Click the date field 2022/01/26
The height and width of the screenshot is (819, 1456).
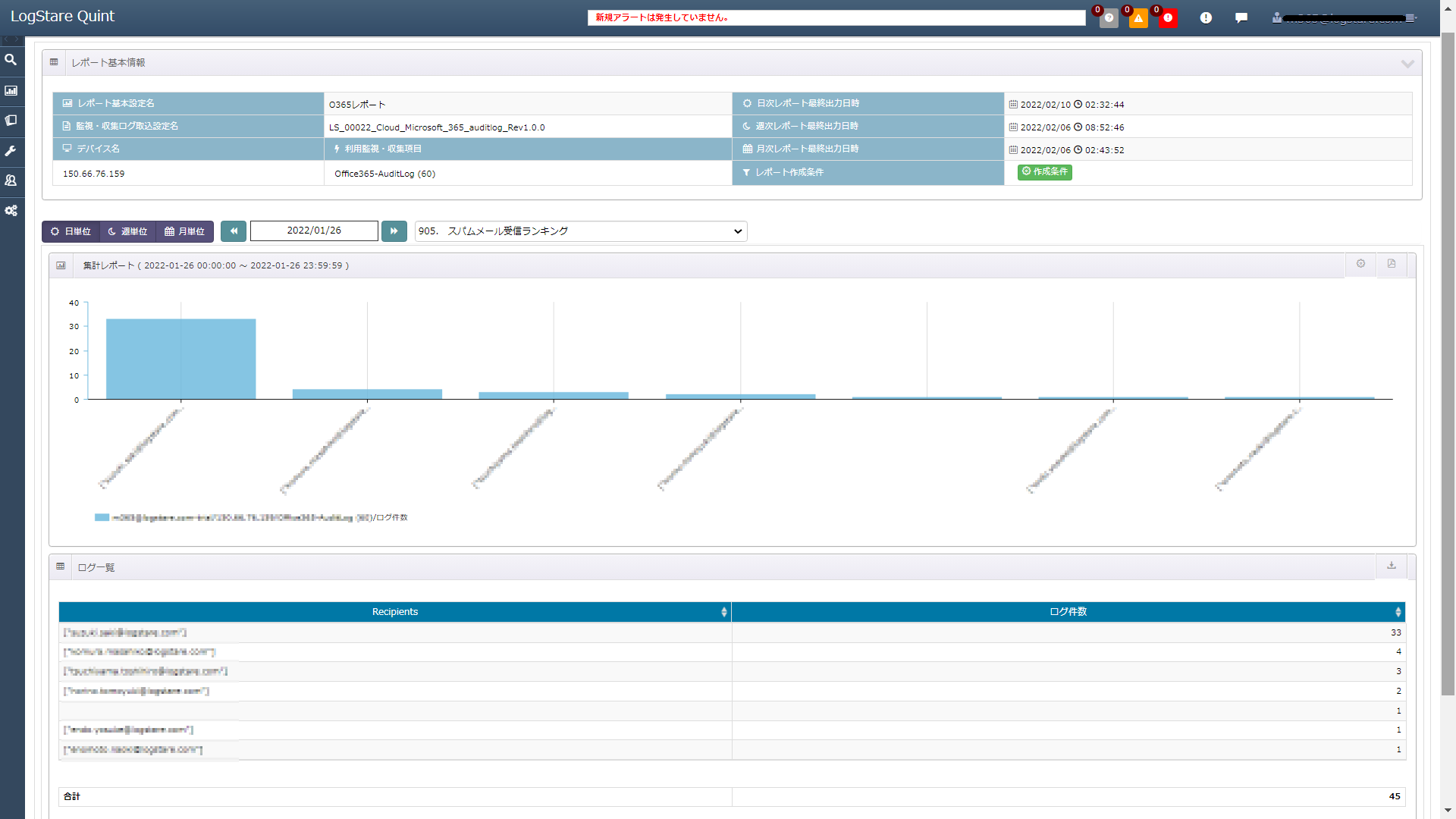pyautogui.click(x=314, y=231)
